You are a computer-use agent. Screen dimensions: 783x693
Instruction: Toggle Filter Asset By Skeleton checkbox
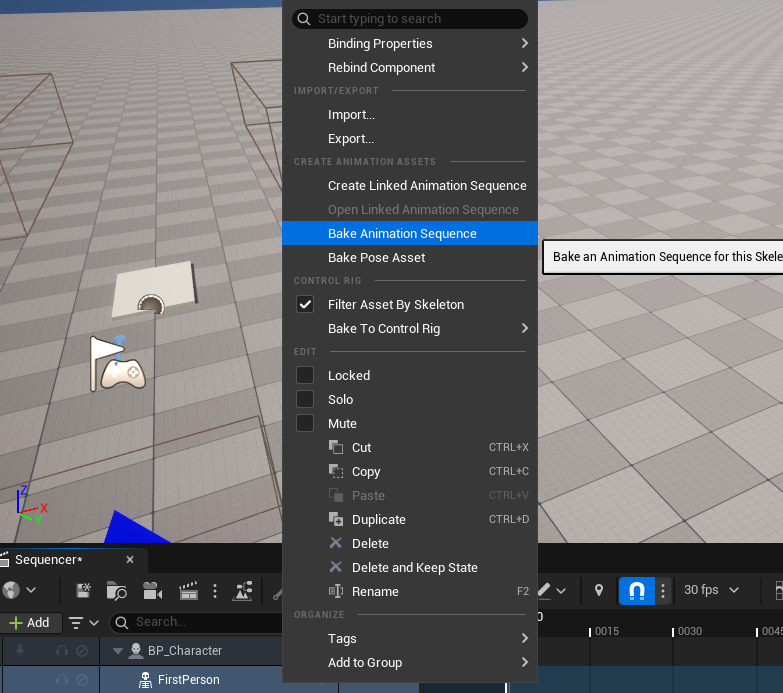click(305, 304)
